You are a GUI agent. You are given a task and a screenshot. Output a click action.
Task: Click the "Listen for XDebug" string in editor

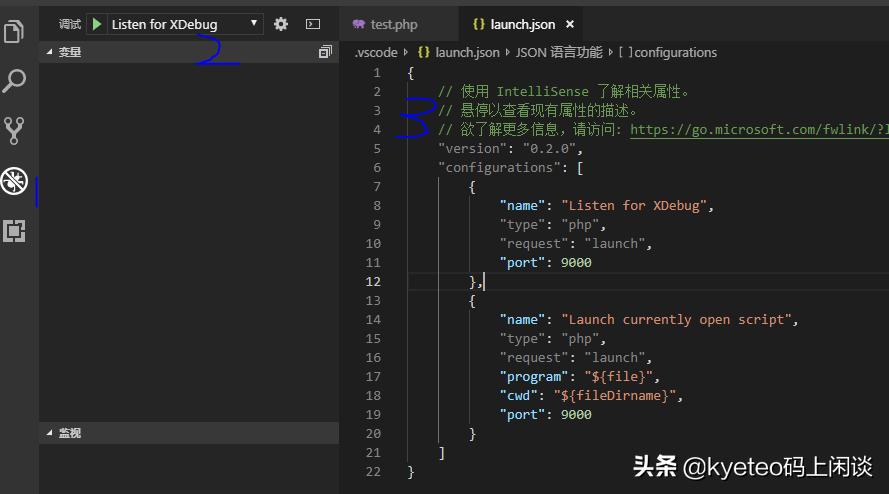[634, 205]
